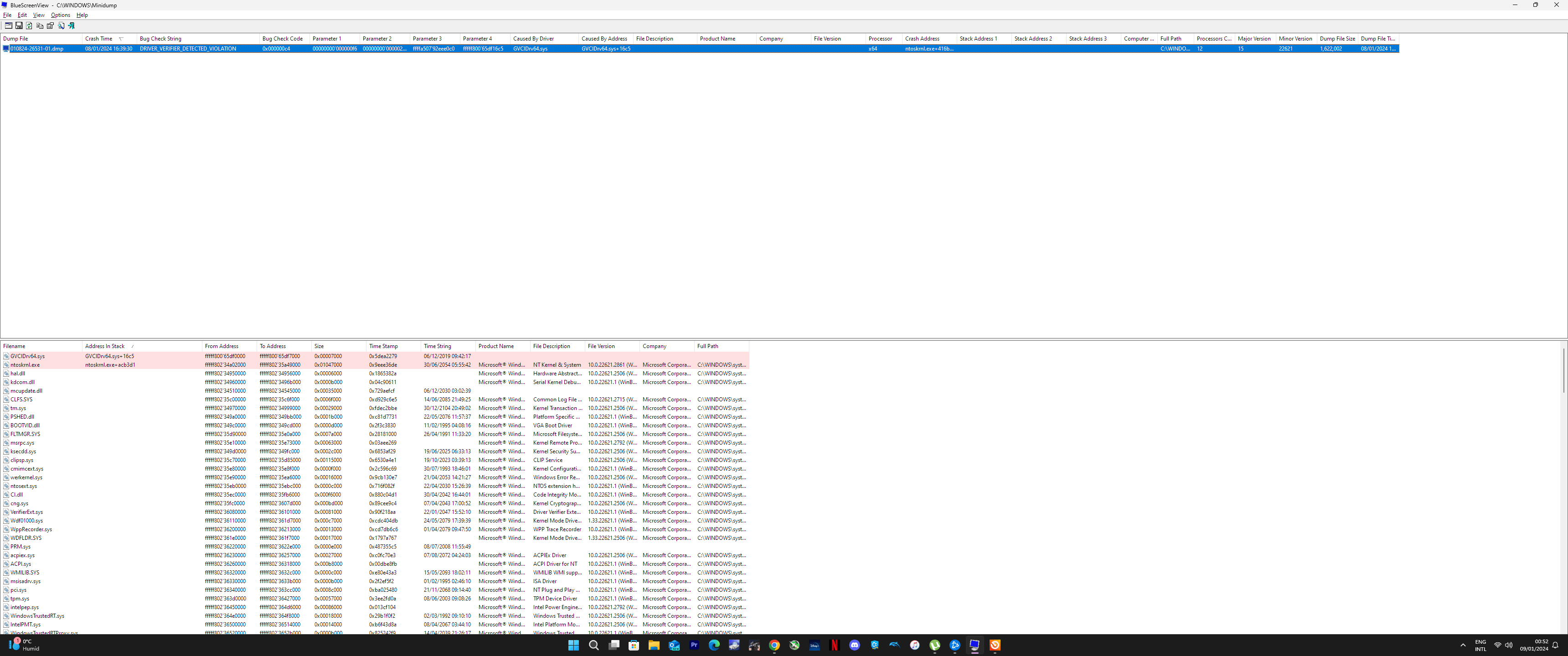Click the Refresh toolbar icon
The width and height of the screenshot is (1568, 656).
click(29, 26)
